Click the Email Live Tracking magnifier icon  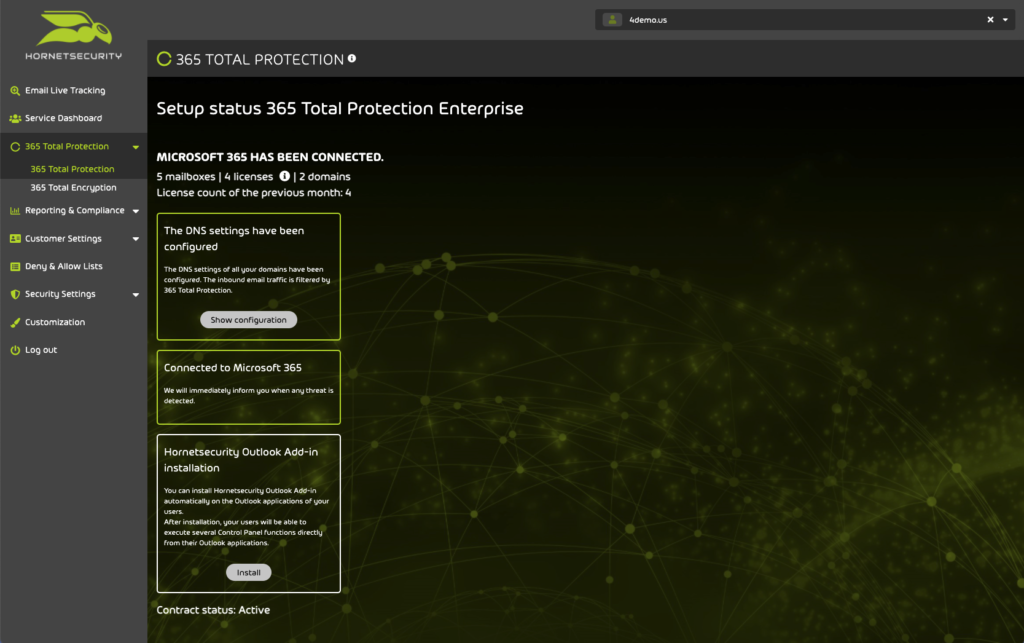[15, 91]
